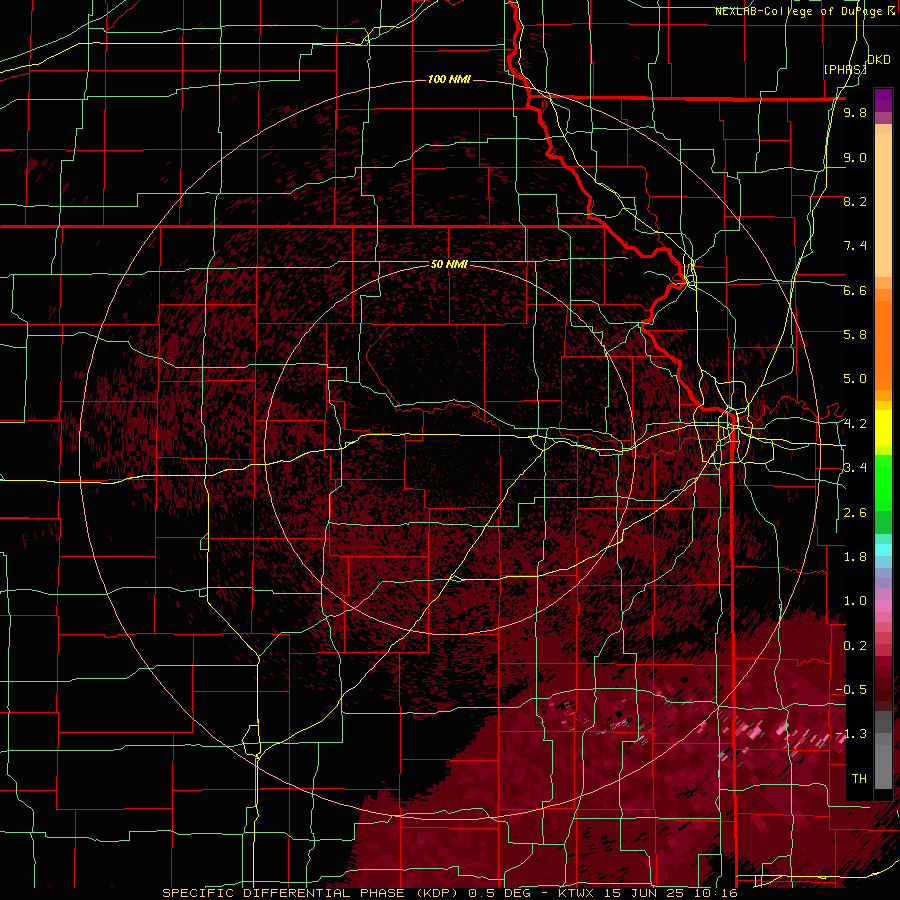
Task: Select the NEXLAB-College of DuPage header text
Action: pos(801,11)
